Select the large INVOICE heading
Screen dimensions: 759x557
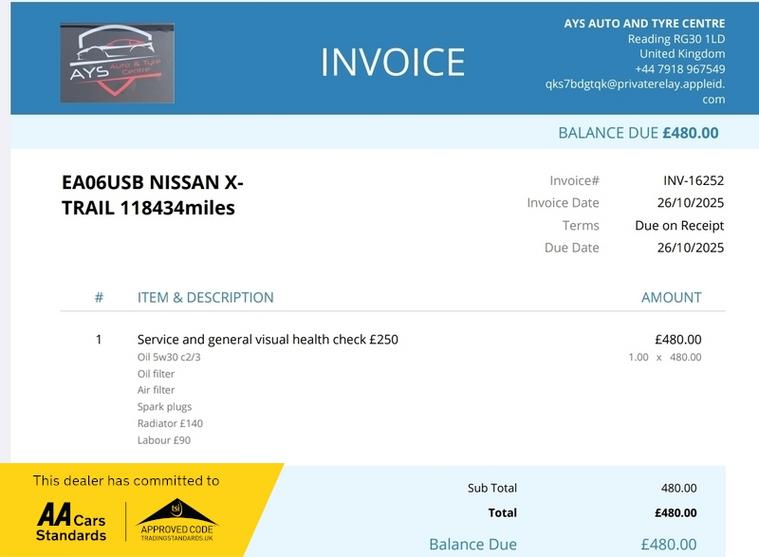tap(392, 62)
